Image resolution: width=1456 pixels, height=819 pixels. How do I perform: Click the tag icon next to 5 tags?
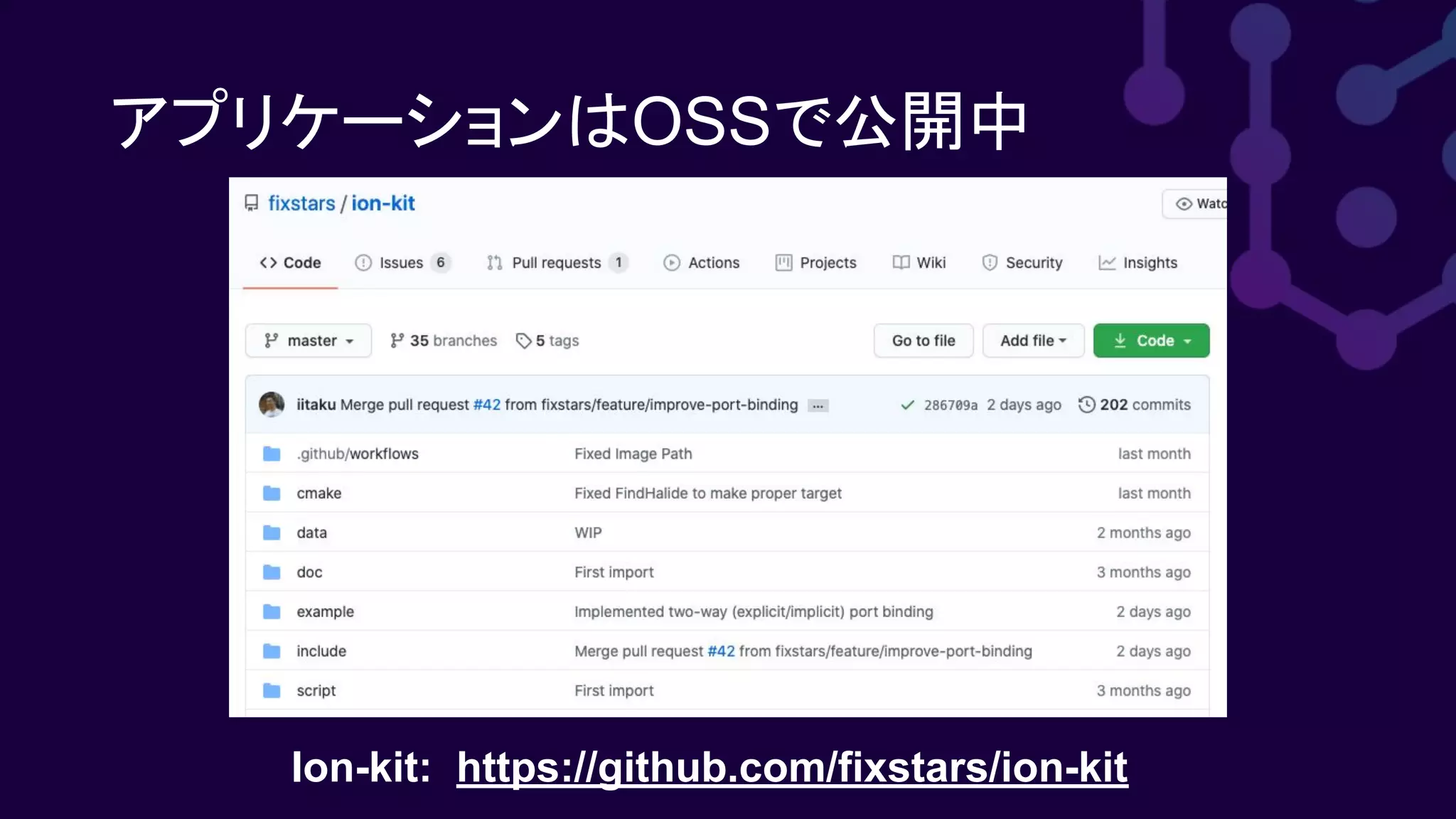[524, 341]
